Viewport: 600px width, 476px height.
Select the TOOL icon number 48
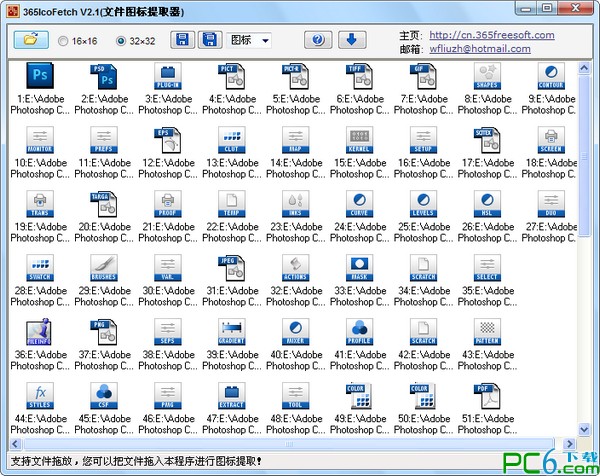(295, 395)
